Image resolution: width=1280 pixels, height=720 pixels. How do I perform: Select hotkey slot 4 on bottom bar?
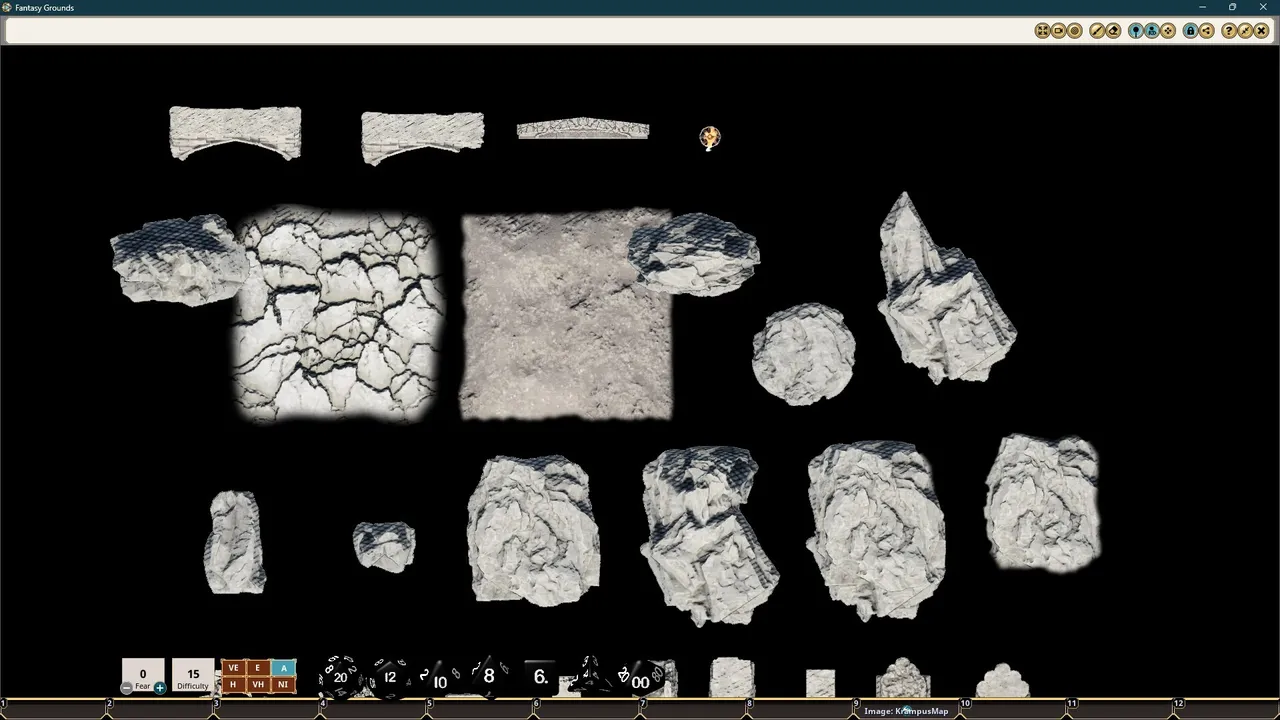point(373,708)
